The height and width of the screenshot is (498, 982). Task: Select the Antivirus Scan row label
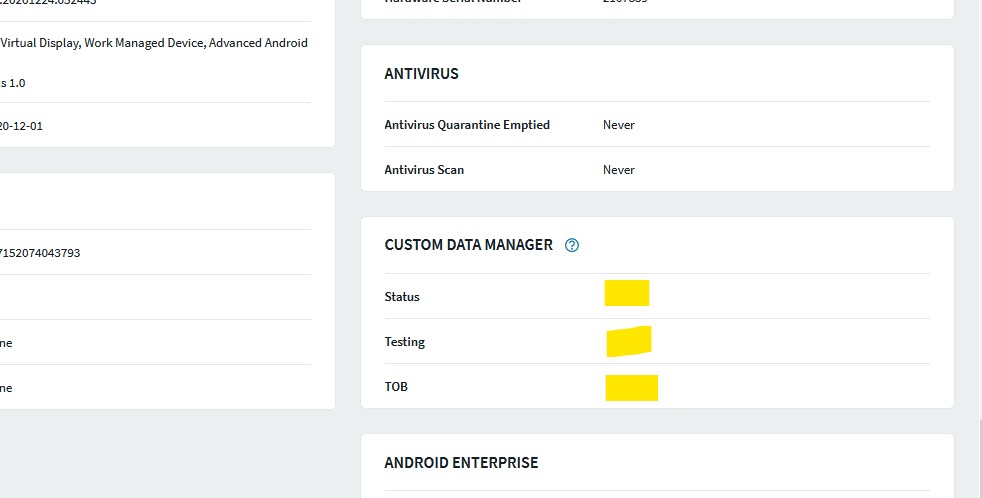424,170
